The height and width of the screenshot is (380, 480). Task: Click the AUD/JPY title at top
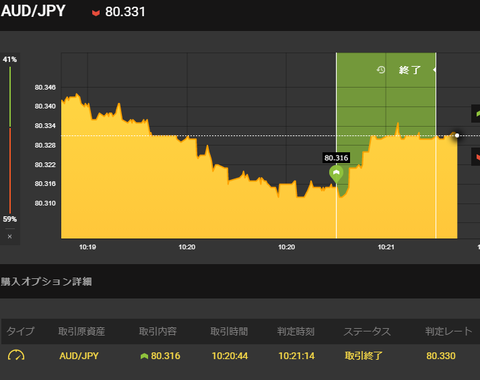(33, 11)
